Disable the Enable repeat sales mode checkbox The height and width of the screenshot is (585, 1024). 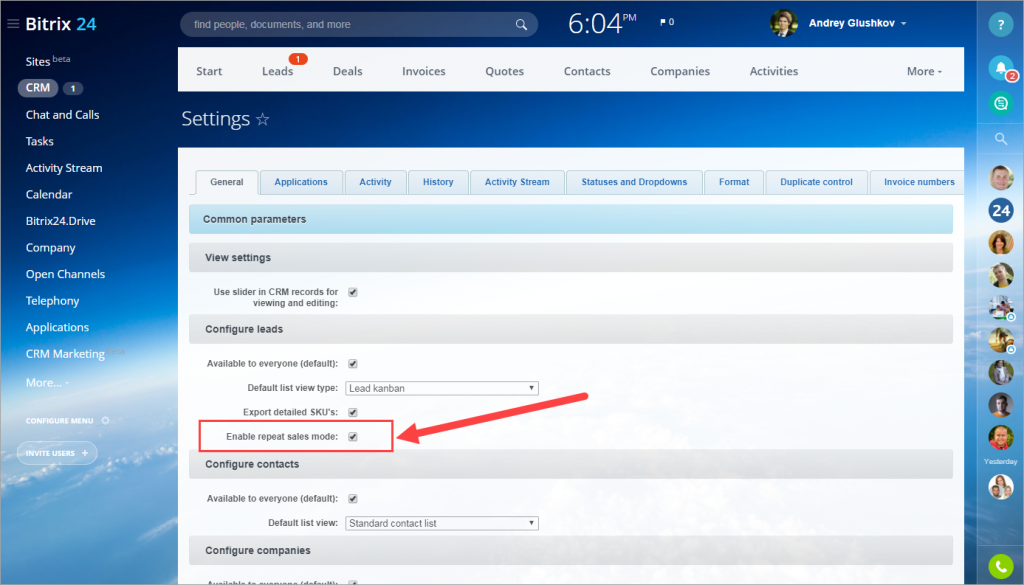click(x=353, y=437)
